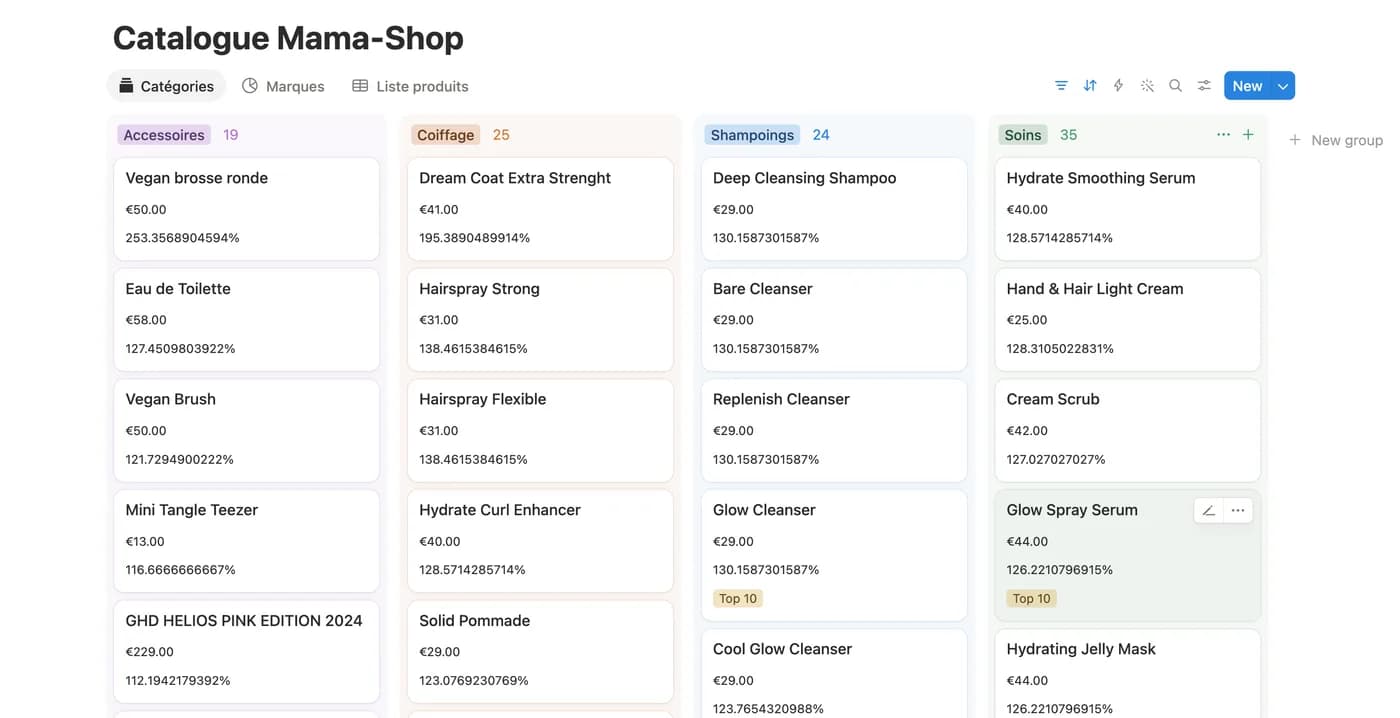The height and width of the screenshot is (718, 1400).
Task: Click the 123.7654320988% value
Action: point(769,709)
